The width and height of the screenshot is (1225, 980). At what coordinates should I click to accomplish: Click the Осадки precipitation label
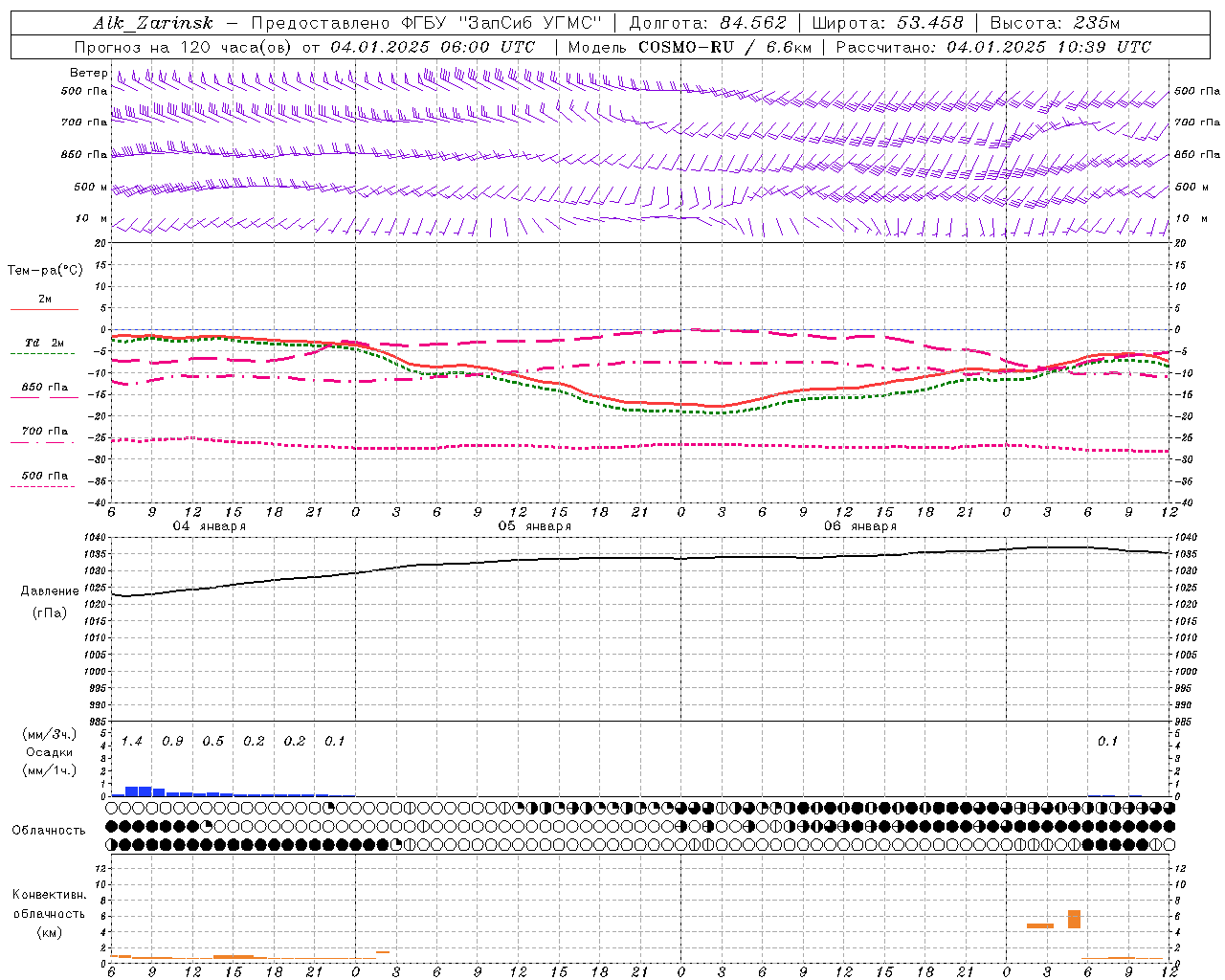pos(49,752)
